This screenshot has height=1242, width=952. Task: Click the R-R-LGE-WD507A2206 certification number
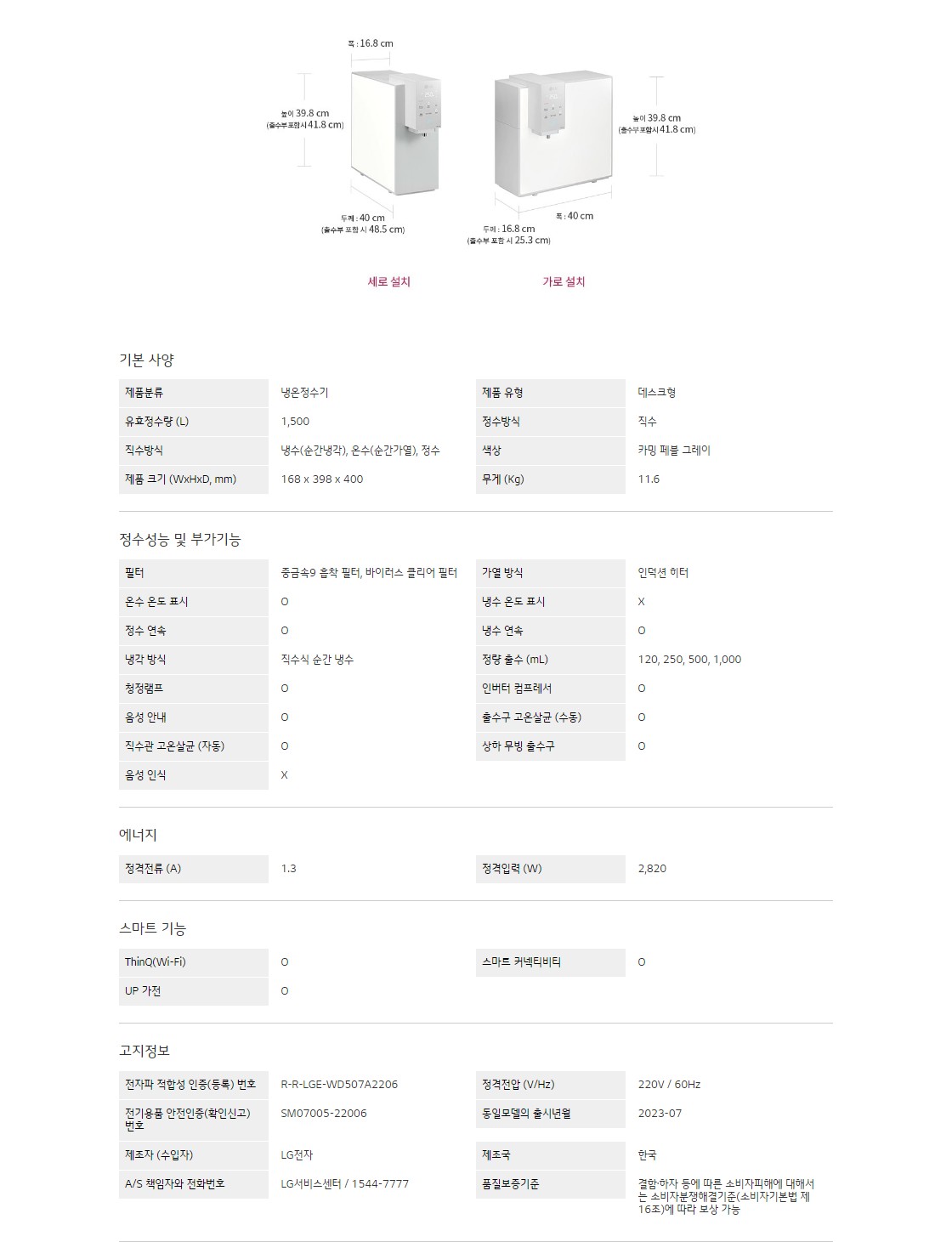(339, 1085)
